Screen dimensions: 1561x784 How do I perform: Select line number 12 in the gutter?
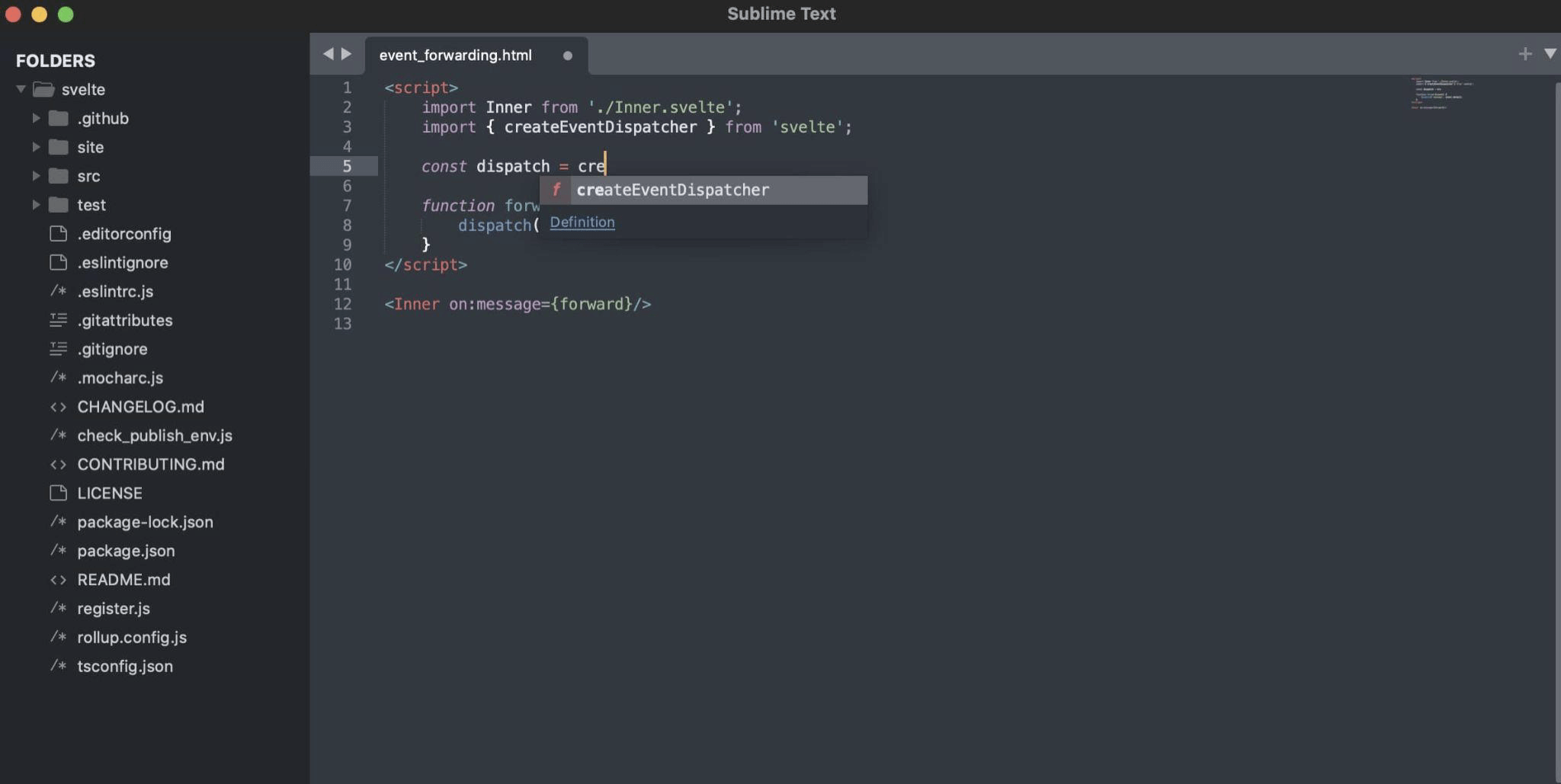[x=343, y=304]
